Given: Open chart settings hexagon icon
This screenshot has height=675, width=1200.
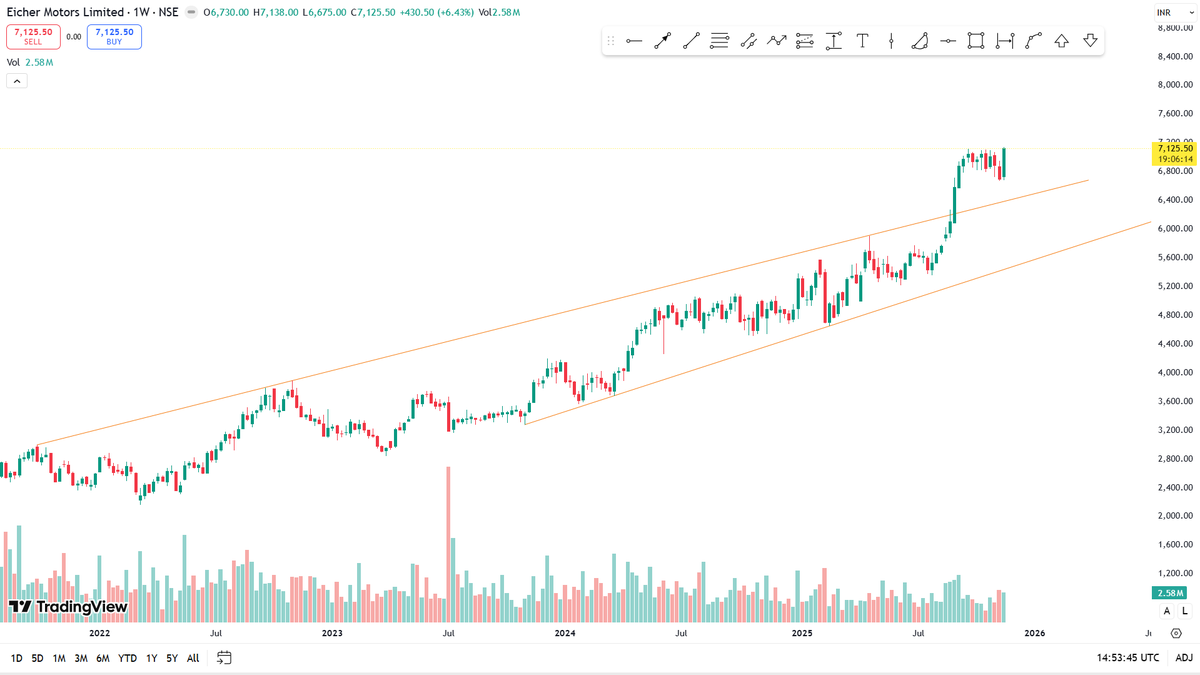Looking at the screenshot, I should tap(1176, 633).
